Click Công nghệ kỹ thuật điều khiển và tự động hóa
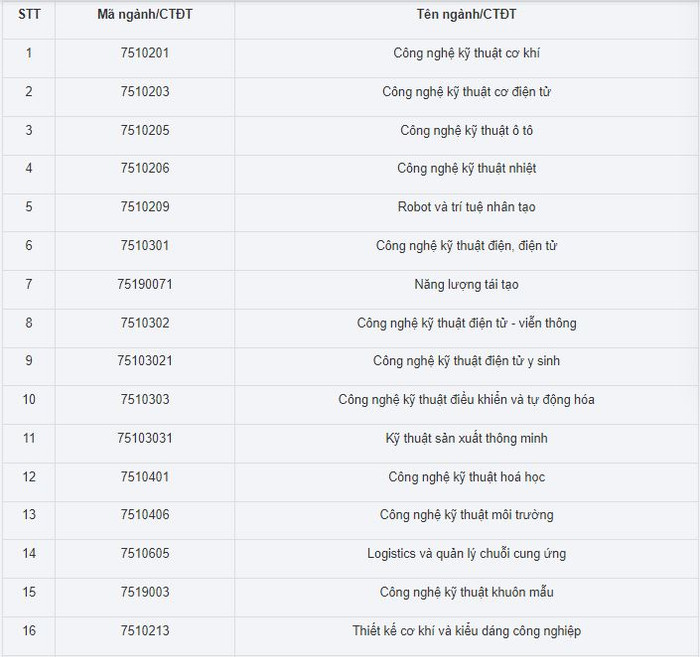 tap(466, 400)
